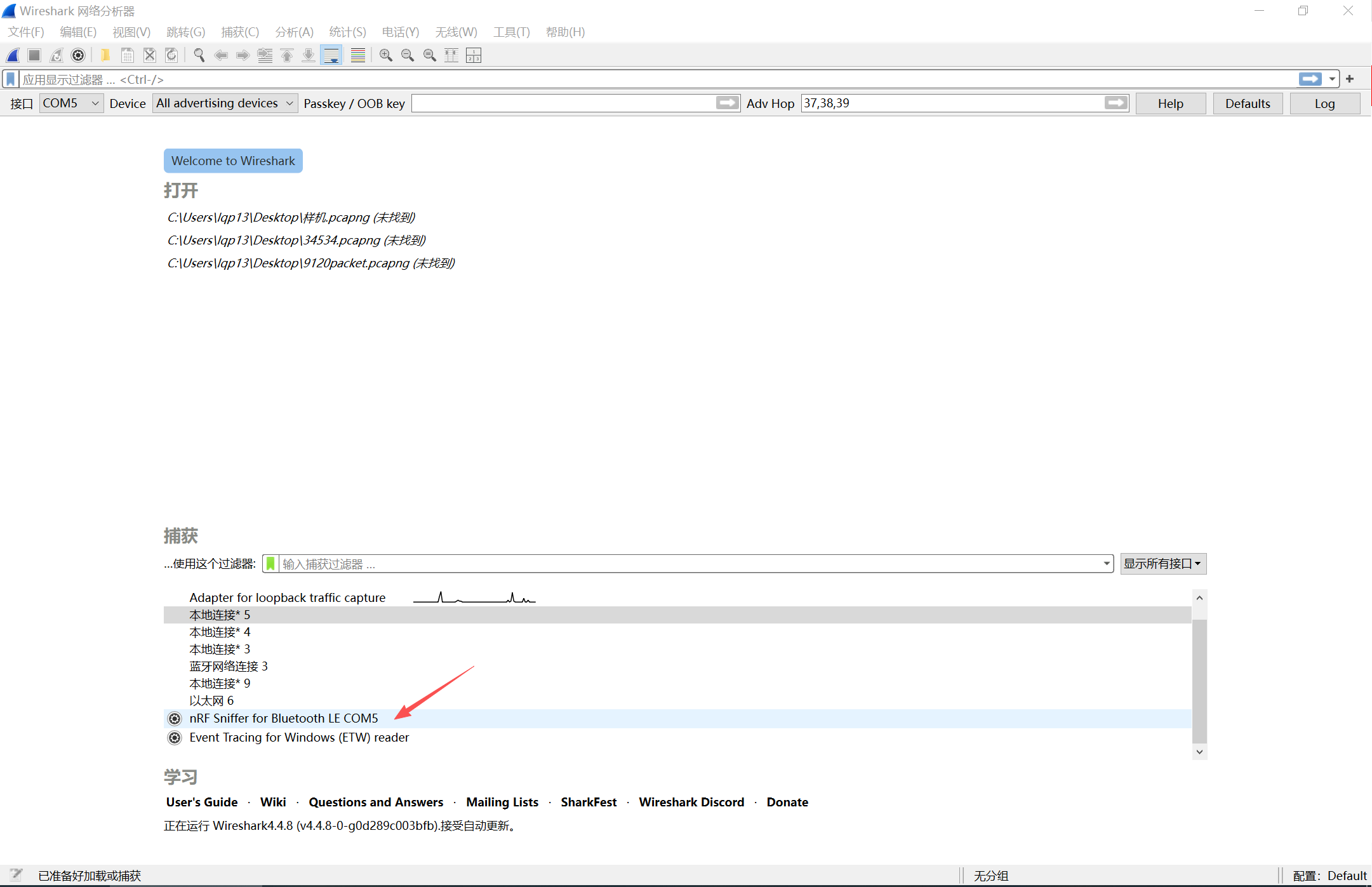Reload the capture file
Image resolution: width=1372 pixels, height=887 pixels.
point(171,55)
